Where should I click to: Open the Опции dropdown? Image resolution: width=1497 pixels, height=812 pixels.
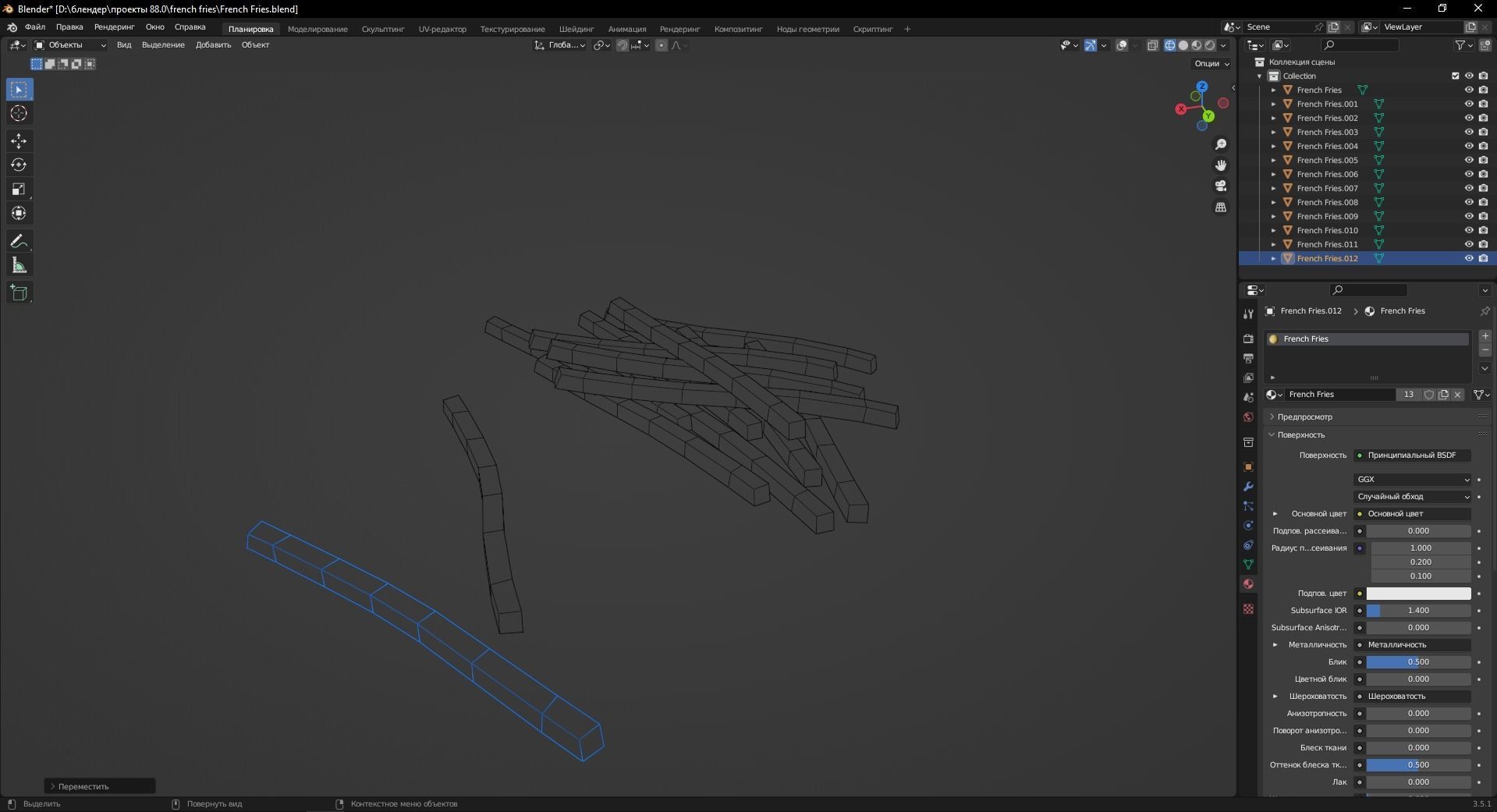[1211, 64]
